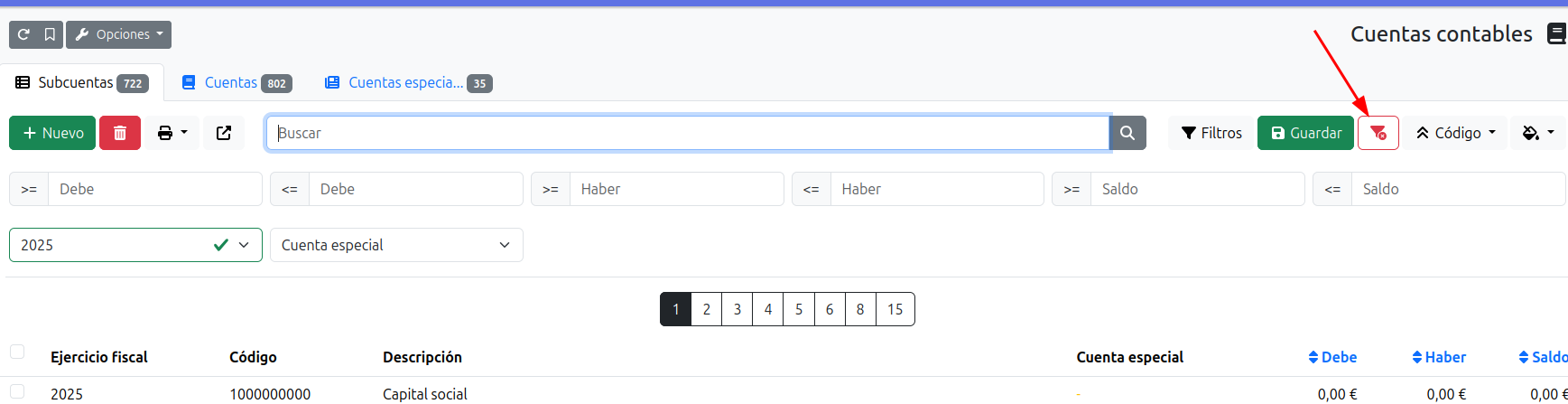This screenshot has height=404, width=1568.
Task: Click the open-in-new-window icon
Action: point(224,133)
